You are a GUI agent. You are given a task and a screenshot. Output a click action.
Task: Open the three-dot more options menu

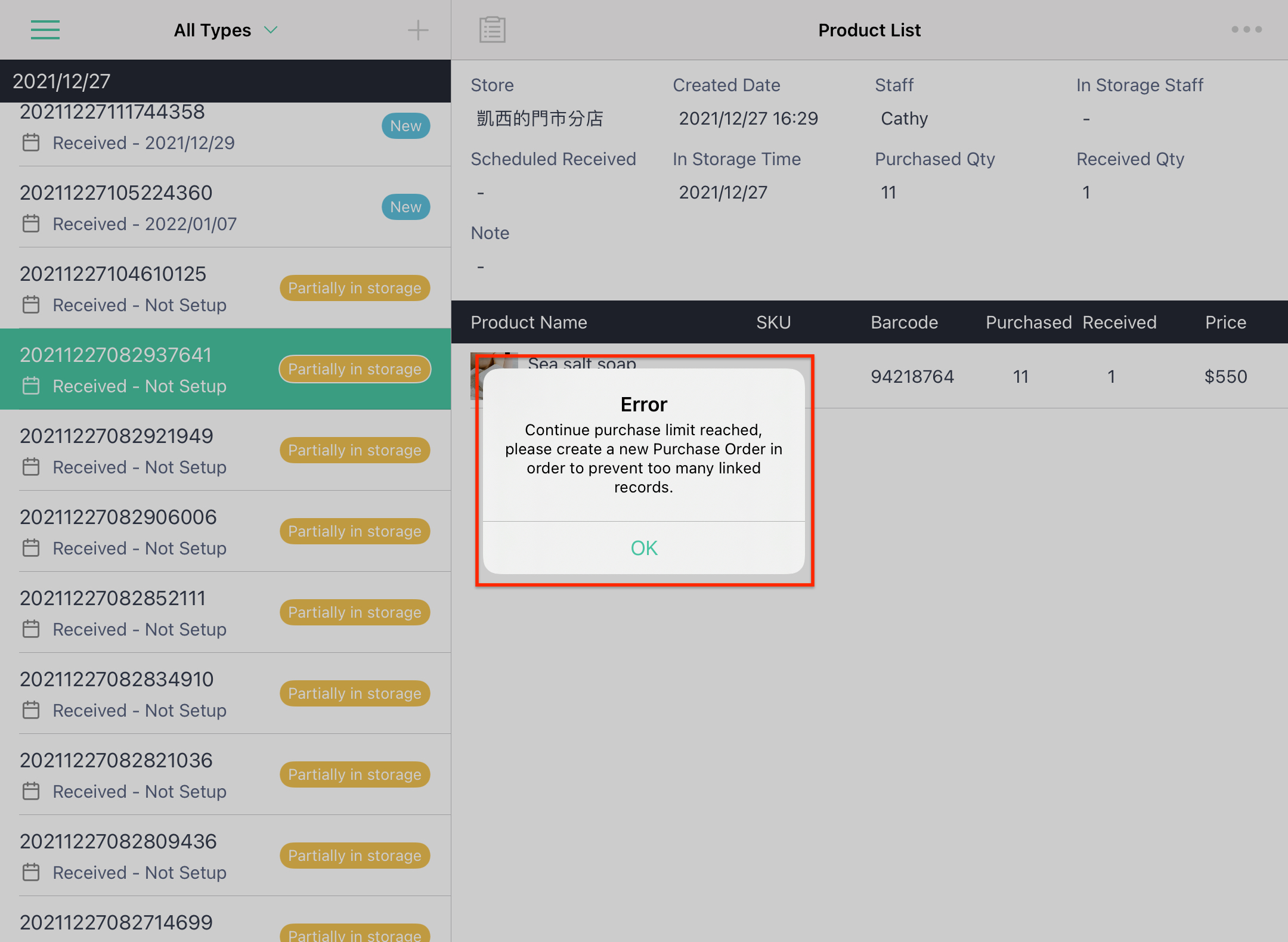[1247, 29]
